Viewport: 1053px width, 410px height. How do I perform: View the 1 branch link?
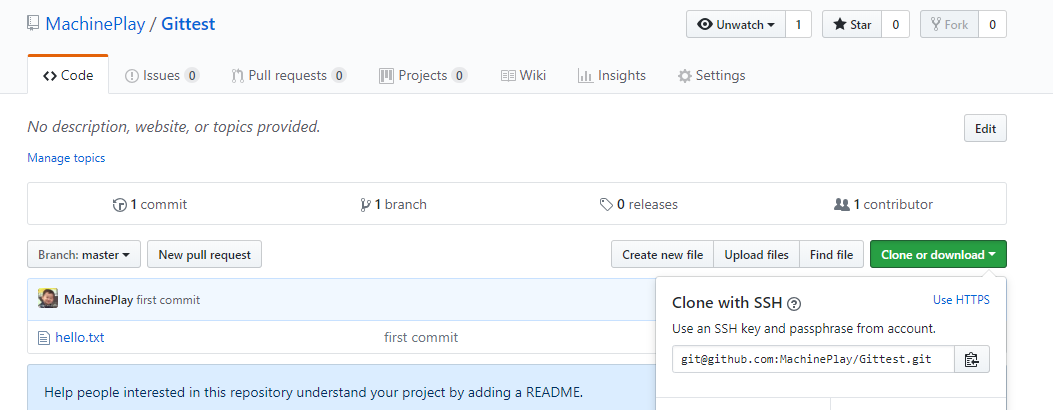tap(394, 204)
